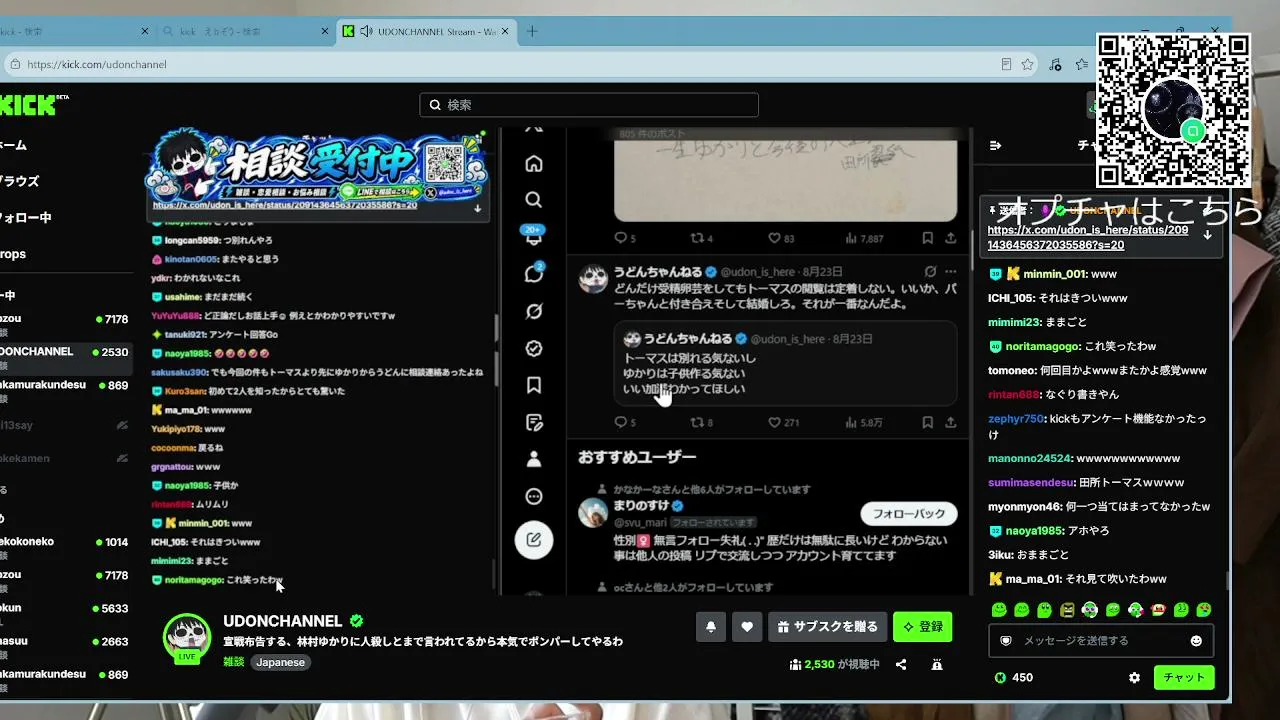Open the X search magnifier icon
1280x720 pixels.
[534, 200]
